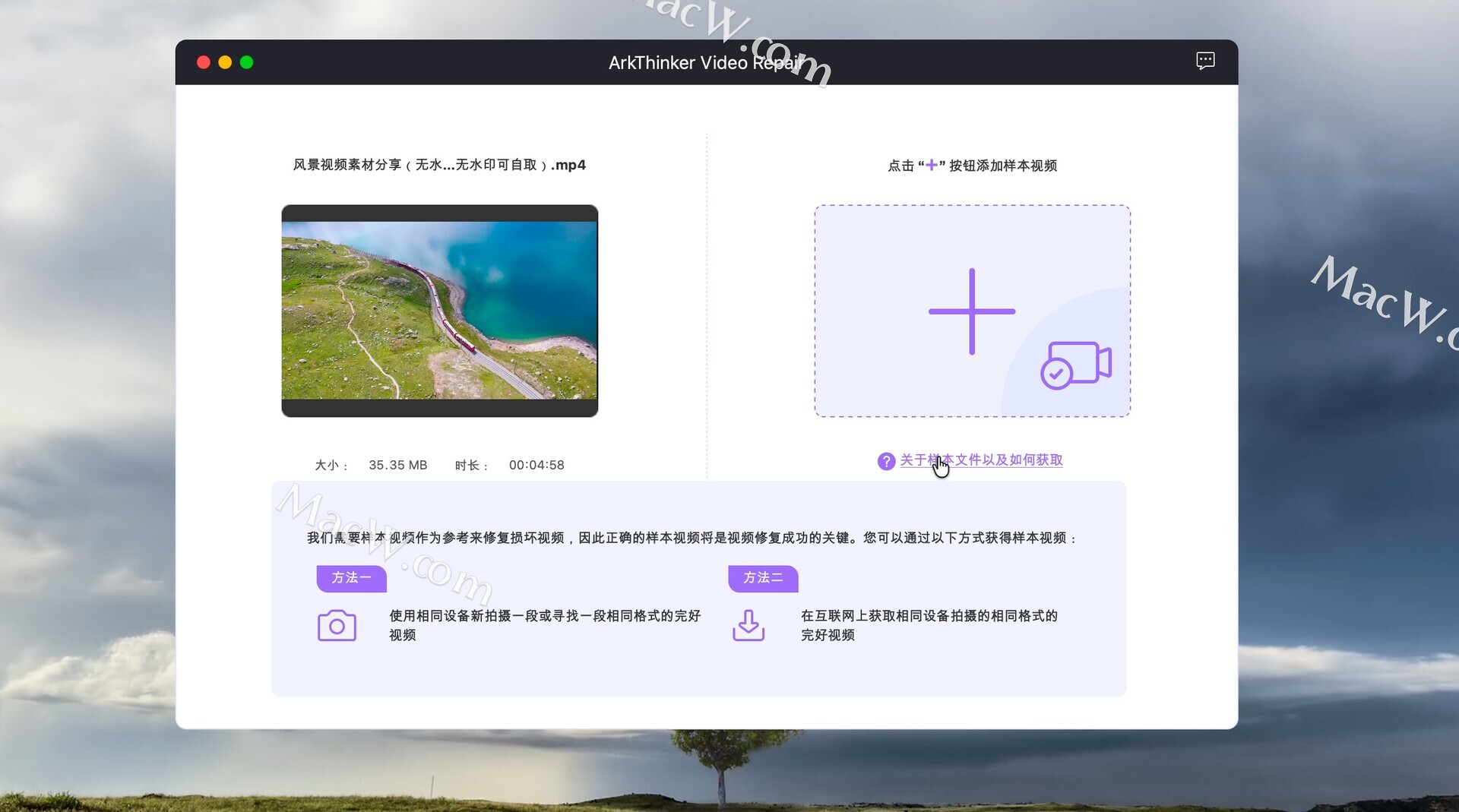This screenshot has width=1459, height=812.
Task: Maximize the window with the green button
Action: (x=246, y=62)
